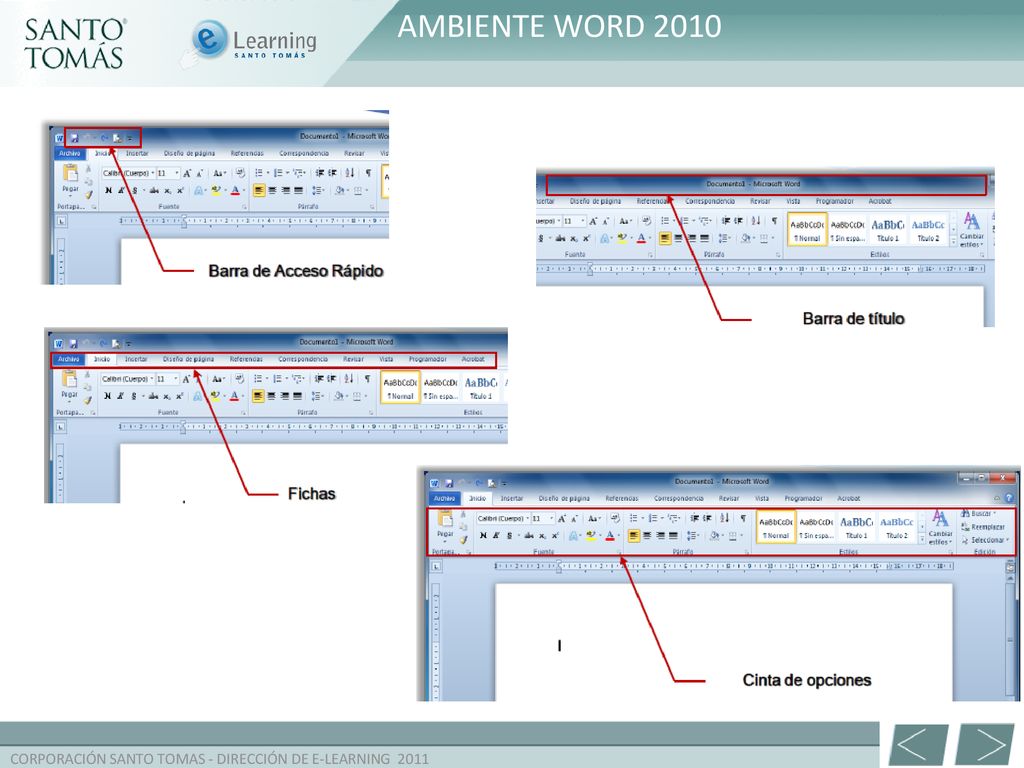Click Redo icon in Barra de Acceso Rápido screenshot
The image size is (1024, 768).
coord(103,138)
